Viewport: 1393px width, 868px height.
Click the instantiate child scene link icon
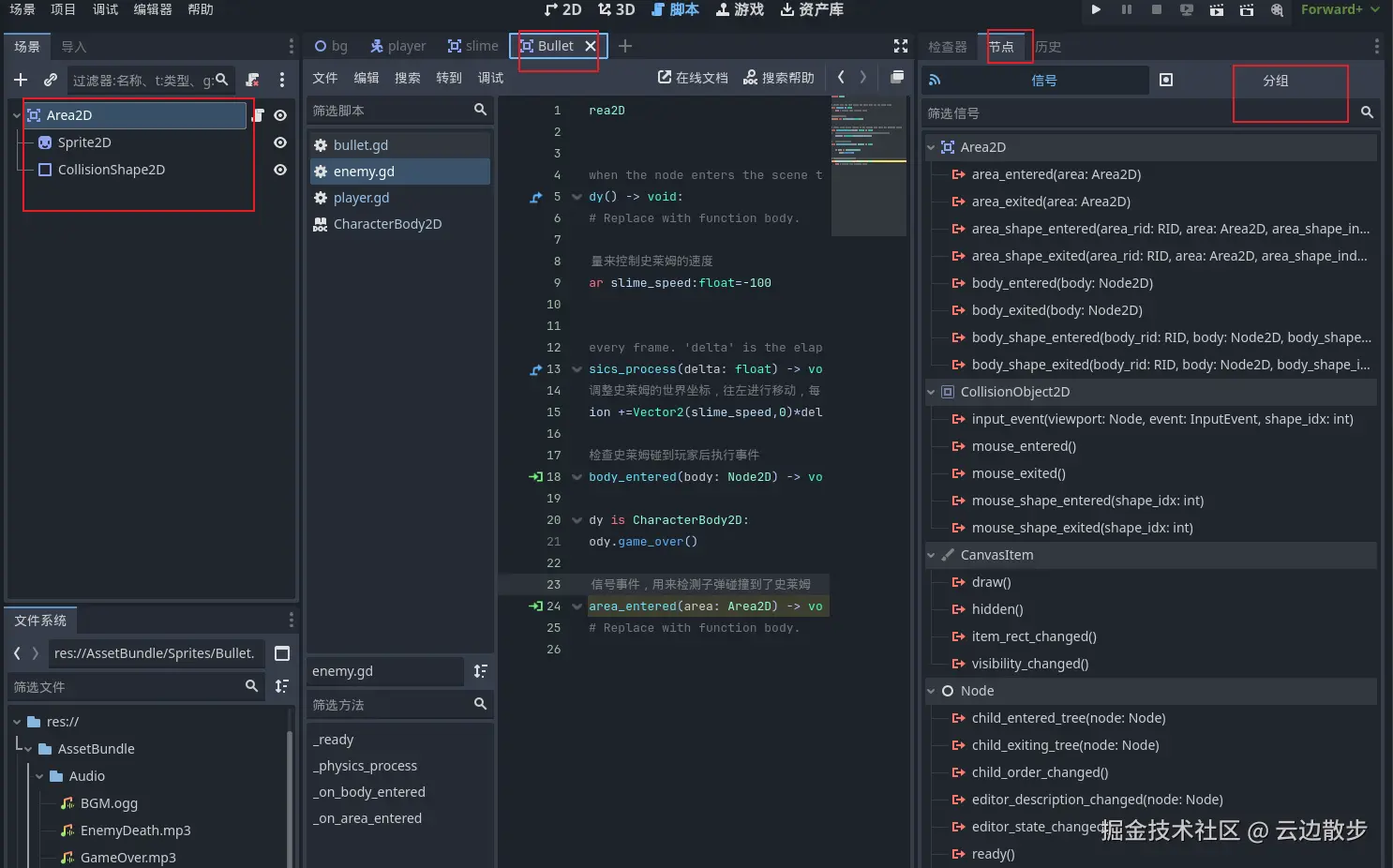tap(51, 81)
